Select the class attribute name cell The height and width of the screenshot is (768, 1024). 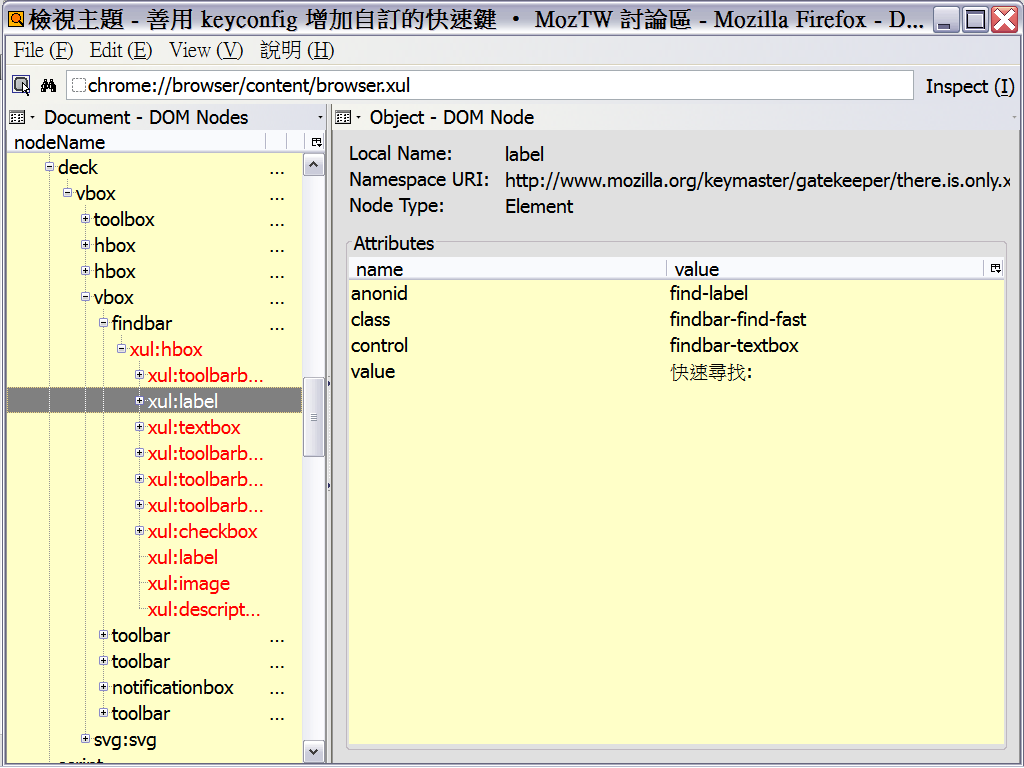pyautogui.click(x=370, y=319)
